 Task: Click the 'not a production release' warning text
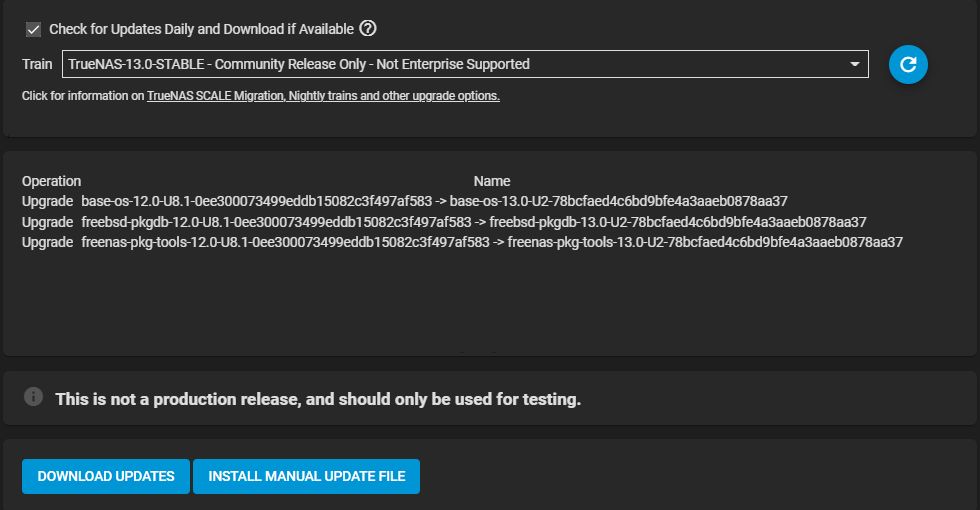[x=318, y=399]
